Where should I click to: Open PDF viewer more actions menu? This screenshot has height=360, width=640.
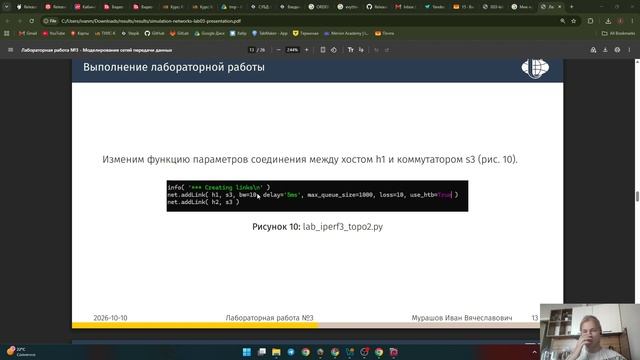(629, 50)
